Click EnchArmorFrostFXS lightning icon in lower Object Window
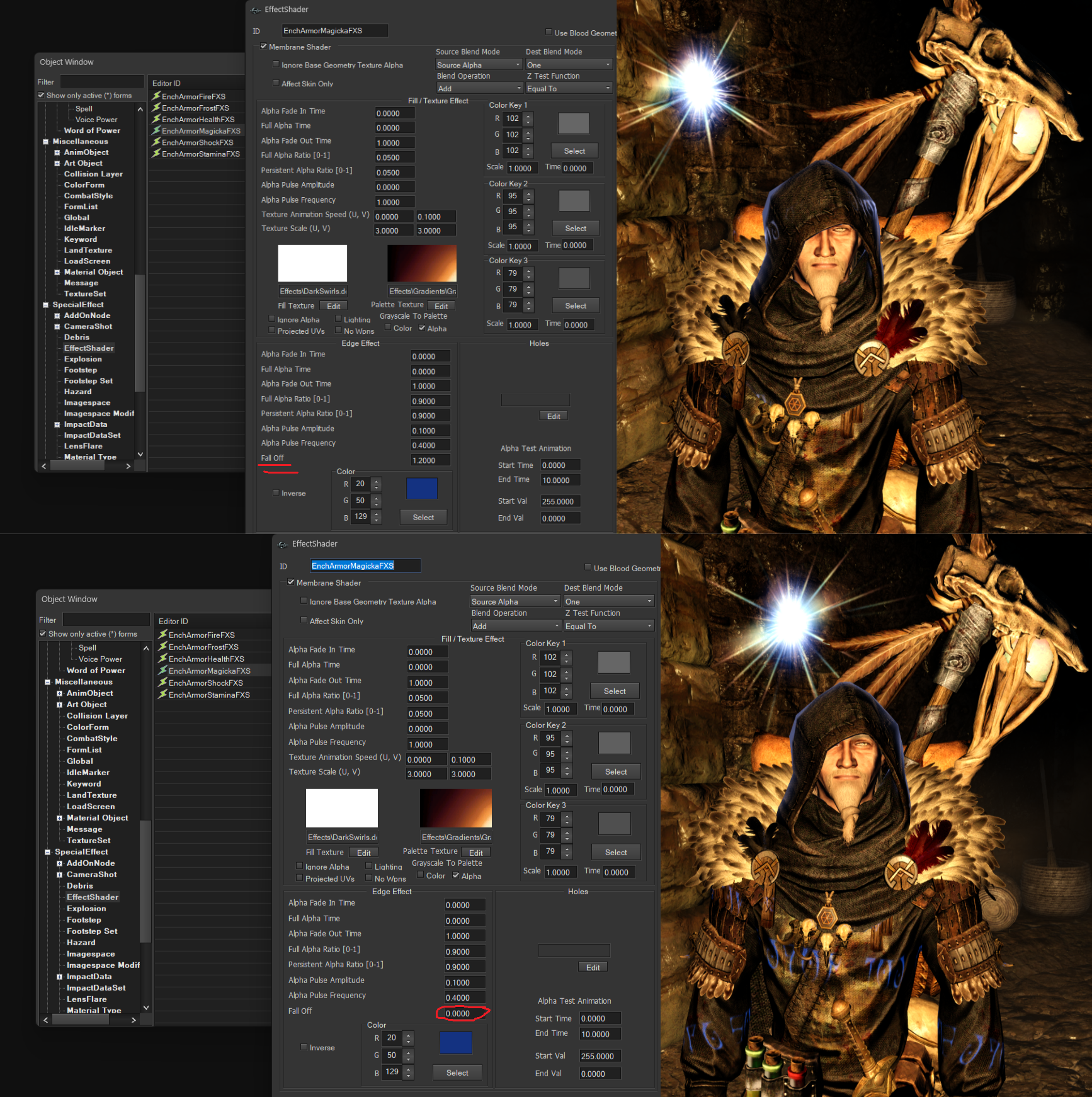 pyautogui.click(x=162, y=647)
